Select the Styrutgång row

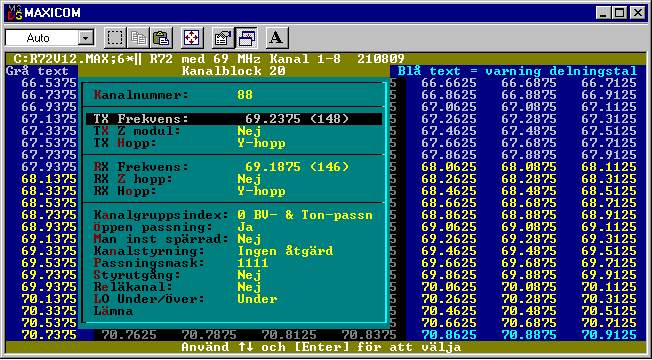[x=234, y=275]
